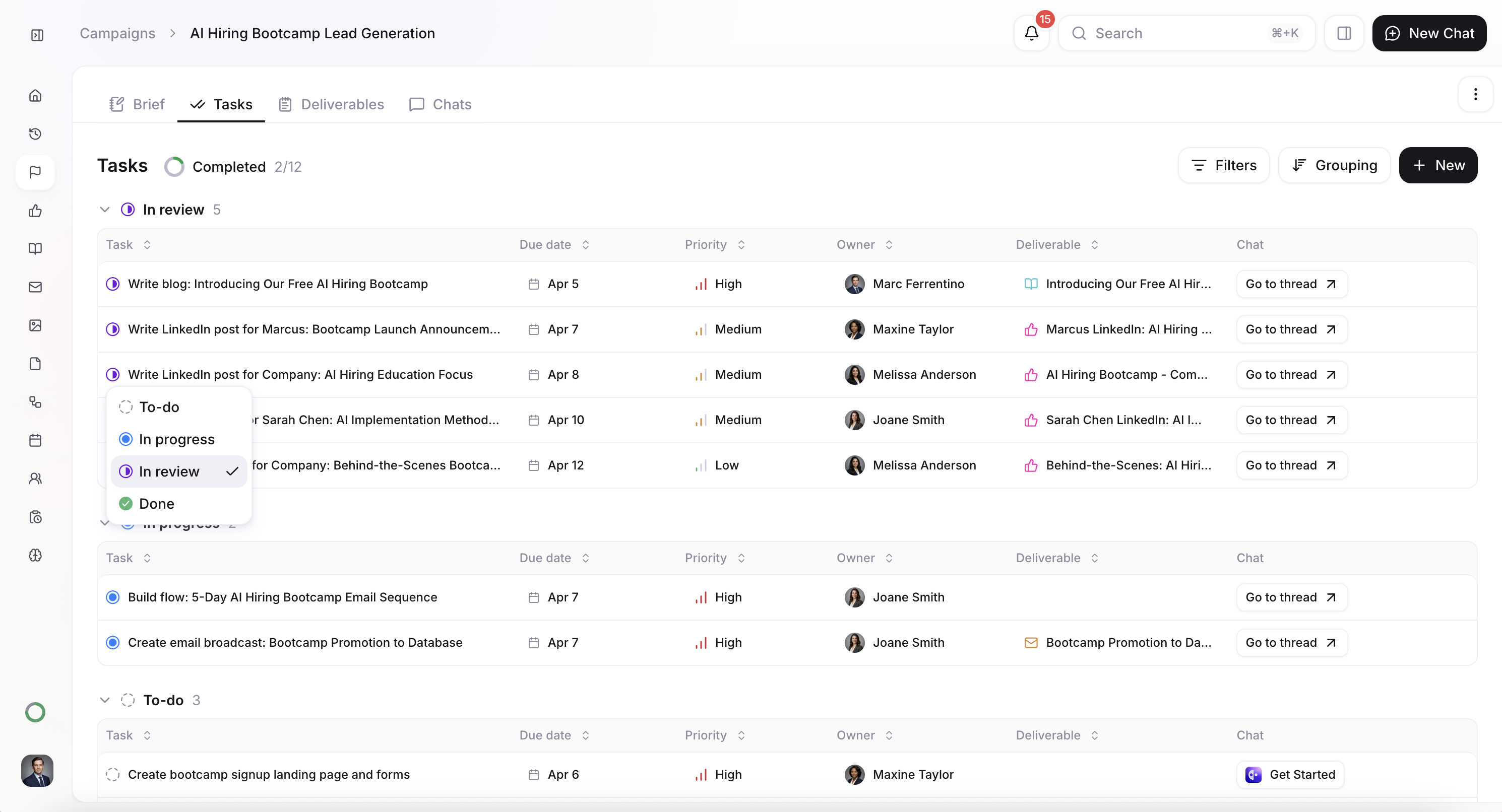Select the To-do status option
The height and width of the screenshot is (812, 1502).
(x=159, y=407)
